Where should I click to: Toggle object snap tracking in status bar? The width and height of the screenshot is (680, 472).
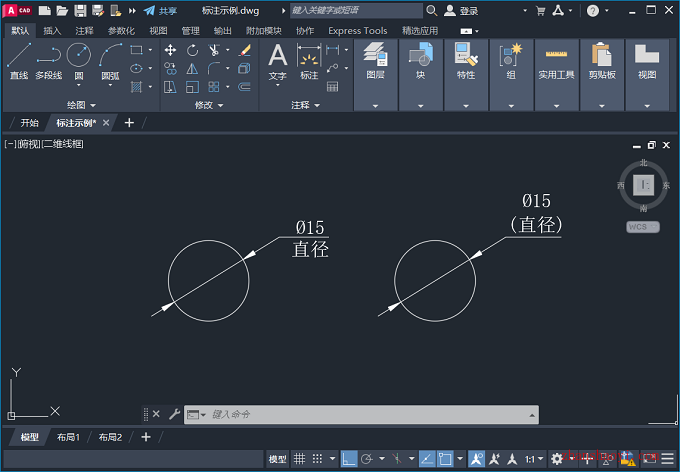[x=427, y=459]
